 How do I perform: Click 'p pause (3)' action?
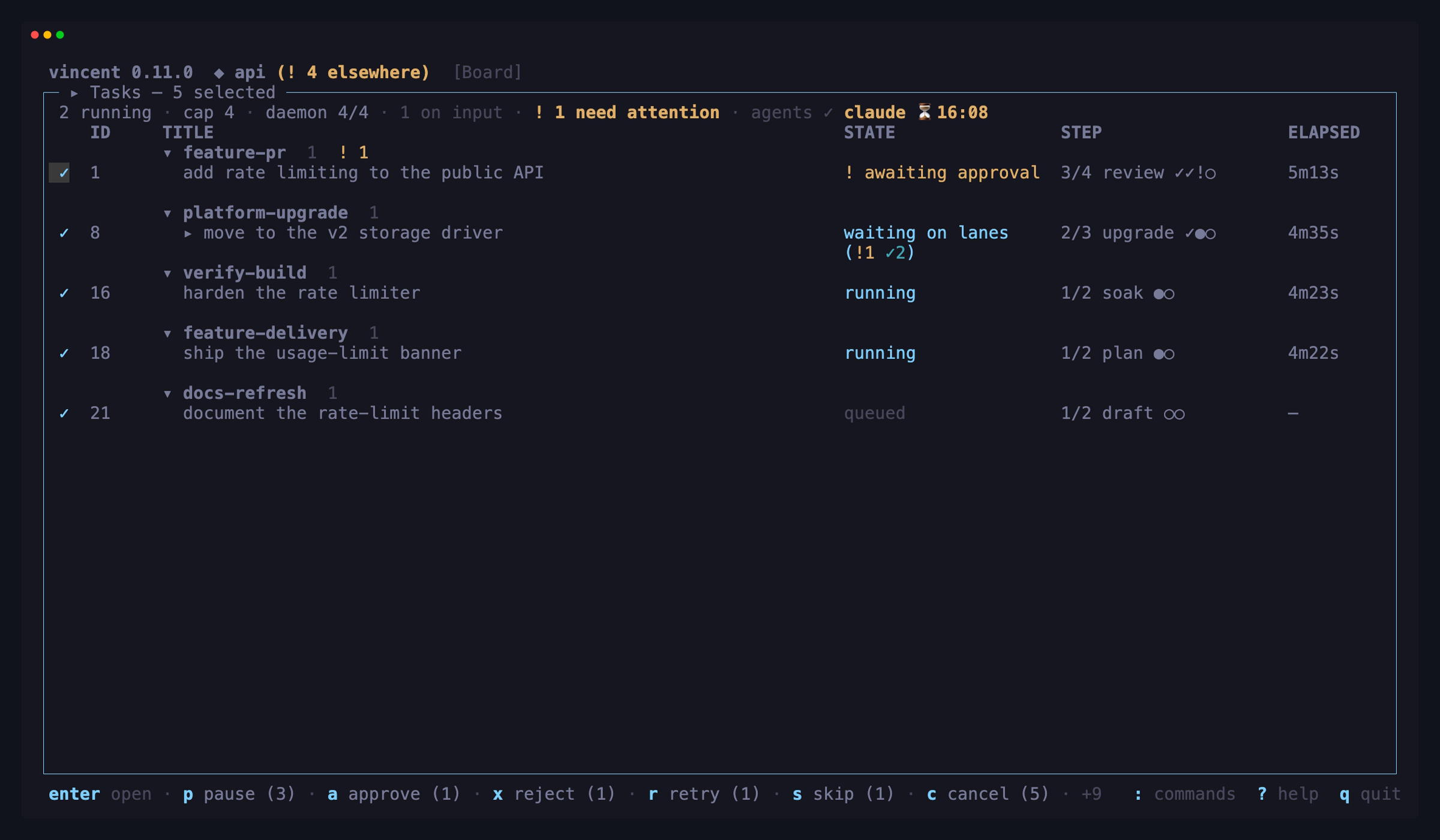(x=239, y=794)
